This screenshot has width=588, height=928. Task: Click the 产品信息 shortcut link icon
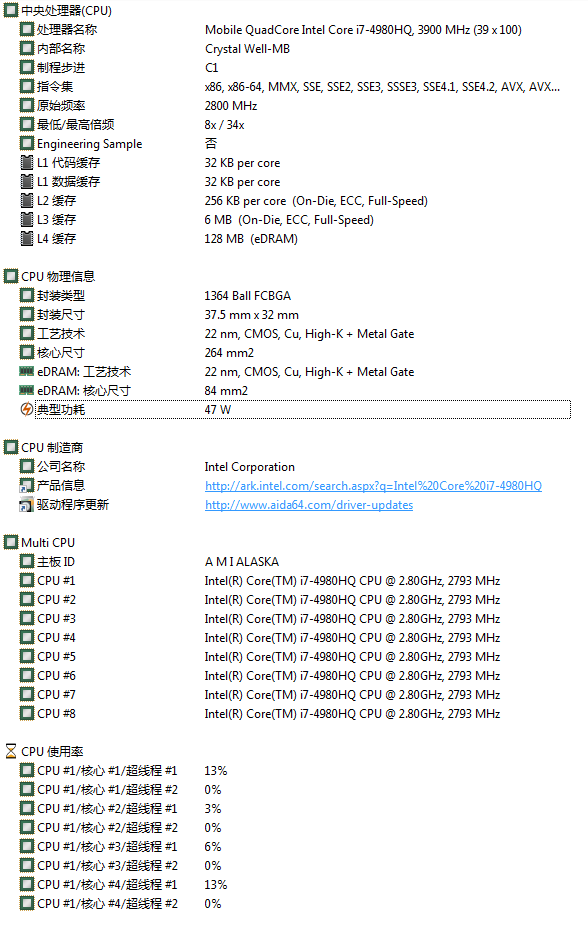27,486
